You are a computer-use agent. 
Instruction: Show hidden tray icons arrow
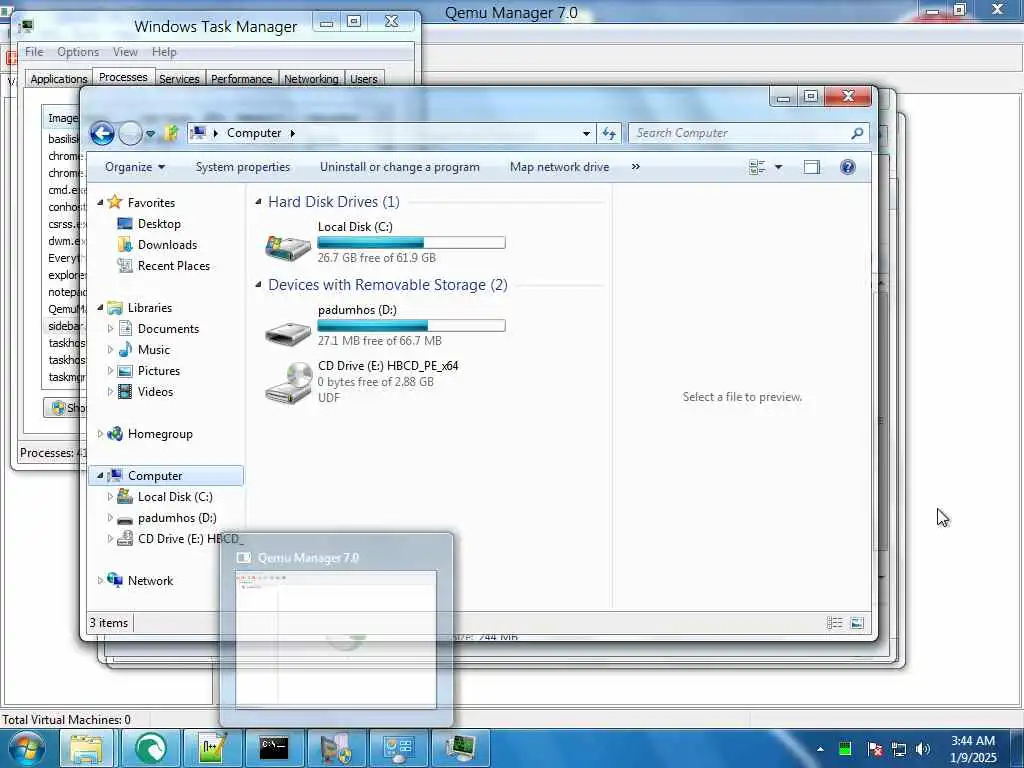820,749
